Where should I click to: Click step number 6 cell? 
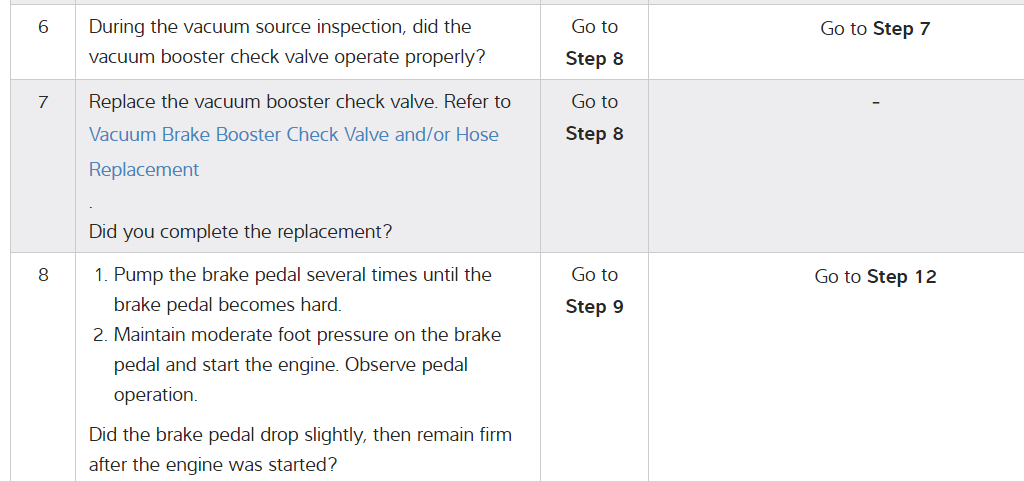[43, 27]
